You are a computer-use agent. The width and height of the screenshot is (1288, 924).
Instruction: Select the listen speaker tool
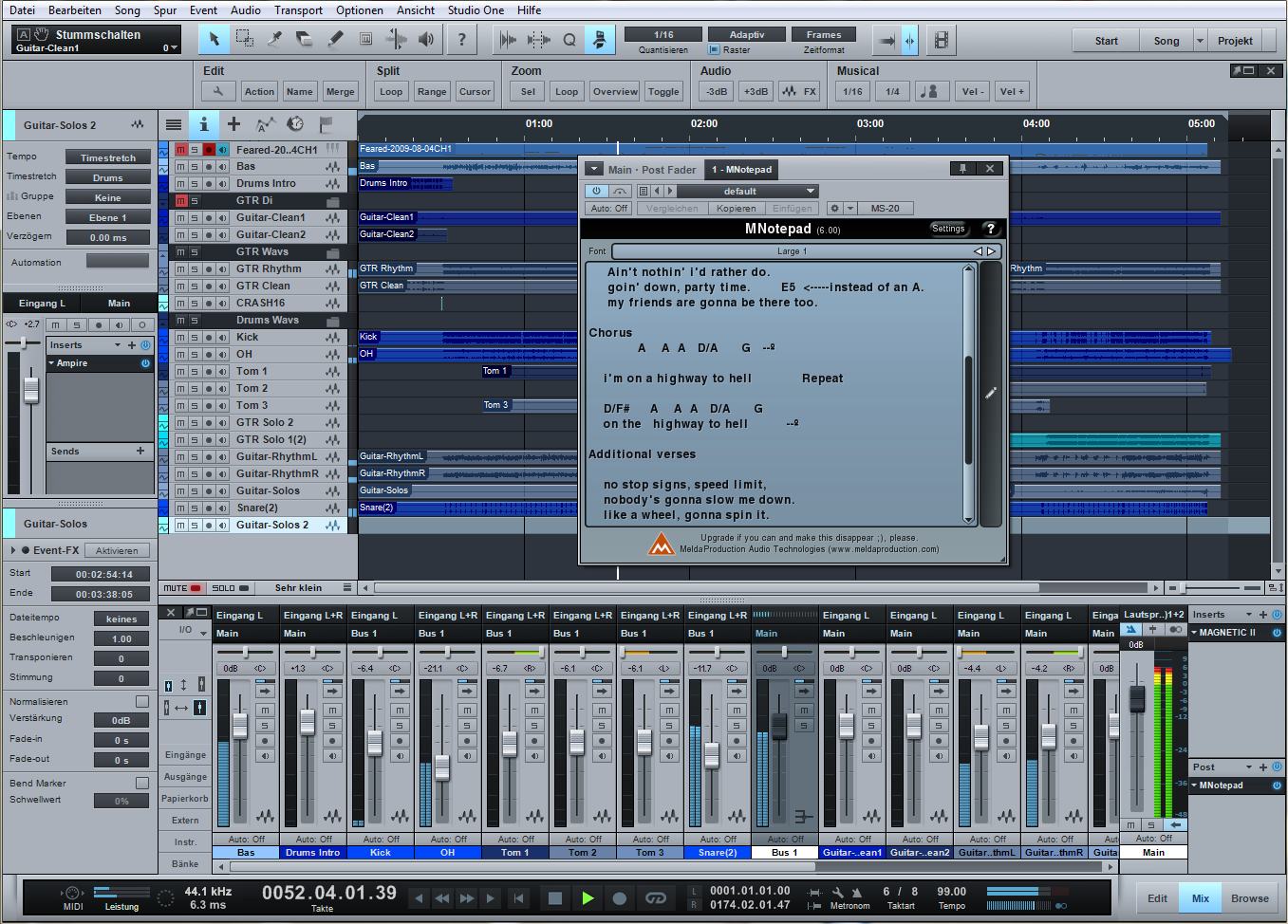pyautogui.click(x=426, y=40)
